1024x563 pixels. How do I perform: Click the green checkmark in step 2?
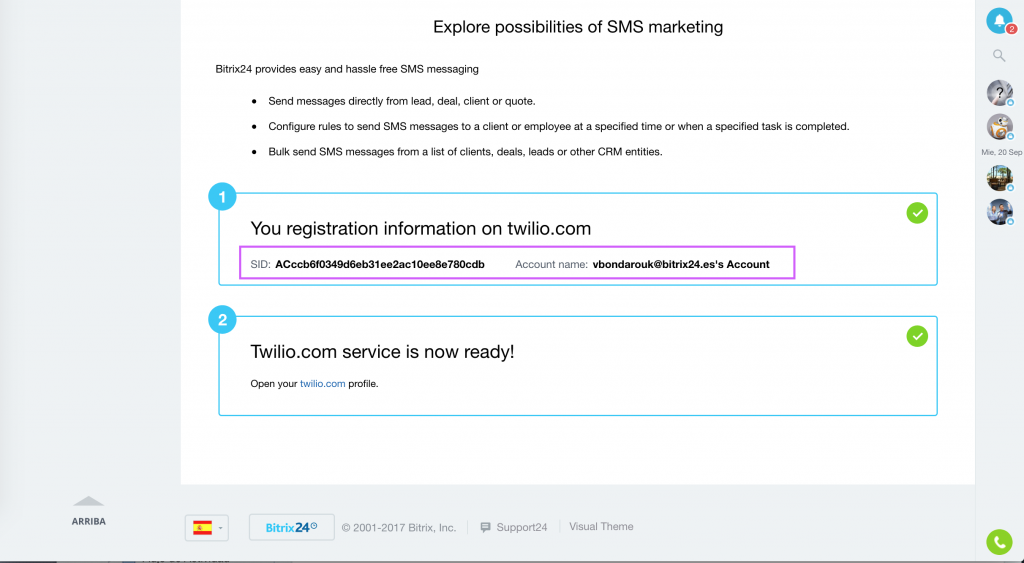[x=917, y=336]
